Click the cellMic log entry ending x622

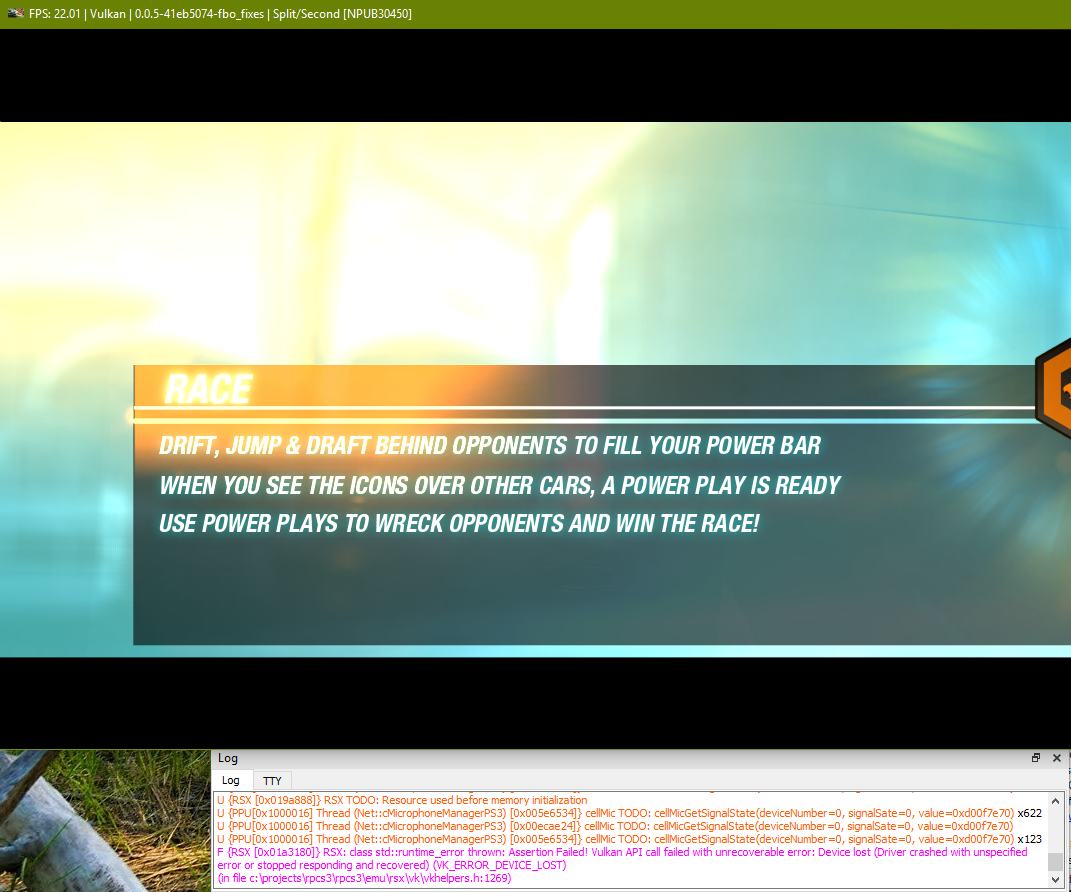(x=629, y=813)
